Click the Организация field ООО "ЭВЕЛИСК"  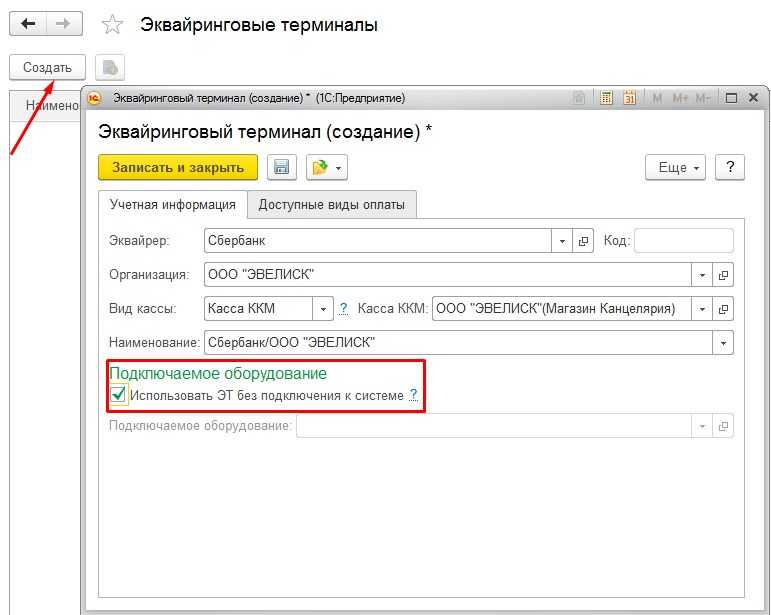(x=447, y=275)
